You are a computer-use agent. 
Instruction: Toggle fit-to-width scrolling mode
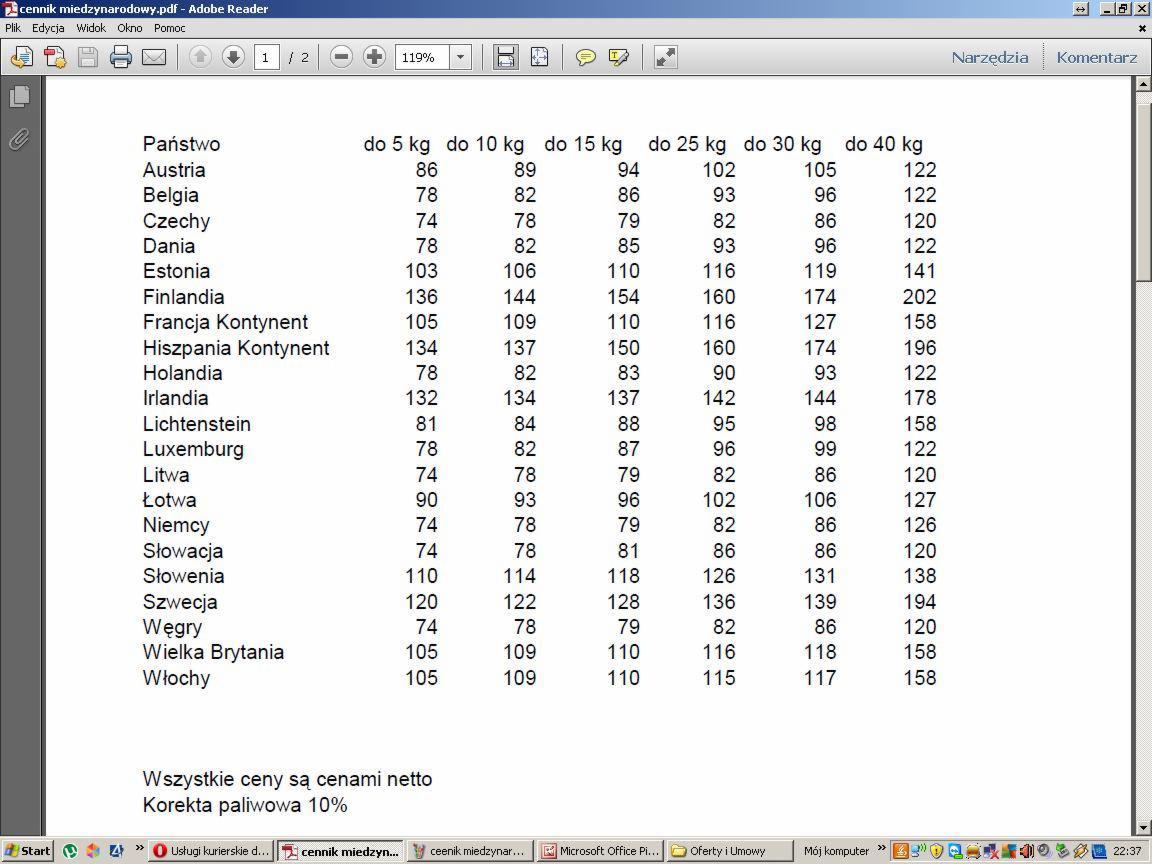506,57
